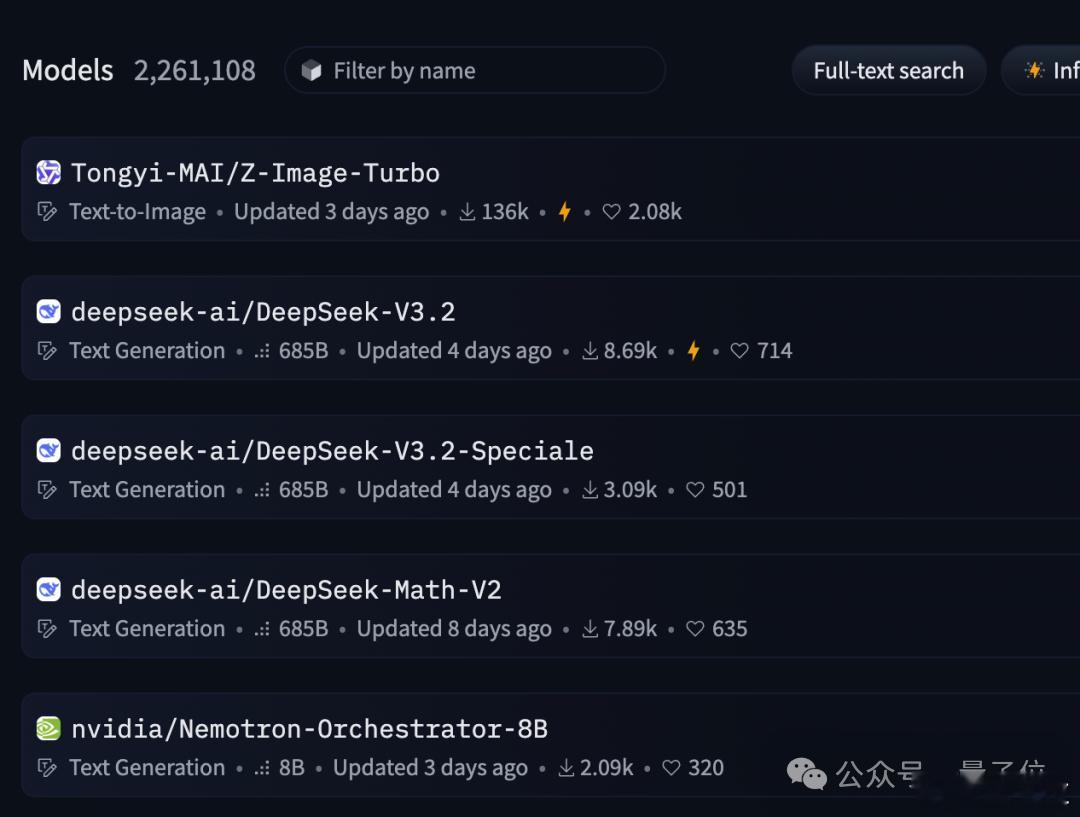Open the nvidia/Nemotron-Orchestrator-8B model
The height and width of the screenshot is (817, 1080).
coord(309,728)
